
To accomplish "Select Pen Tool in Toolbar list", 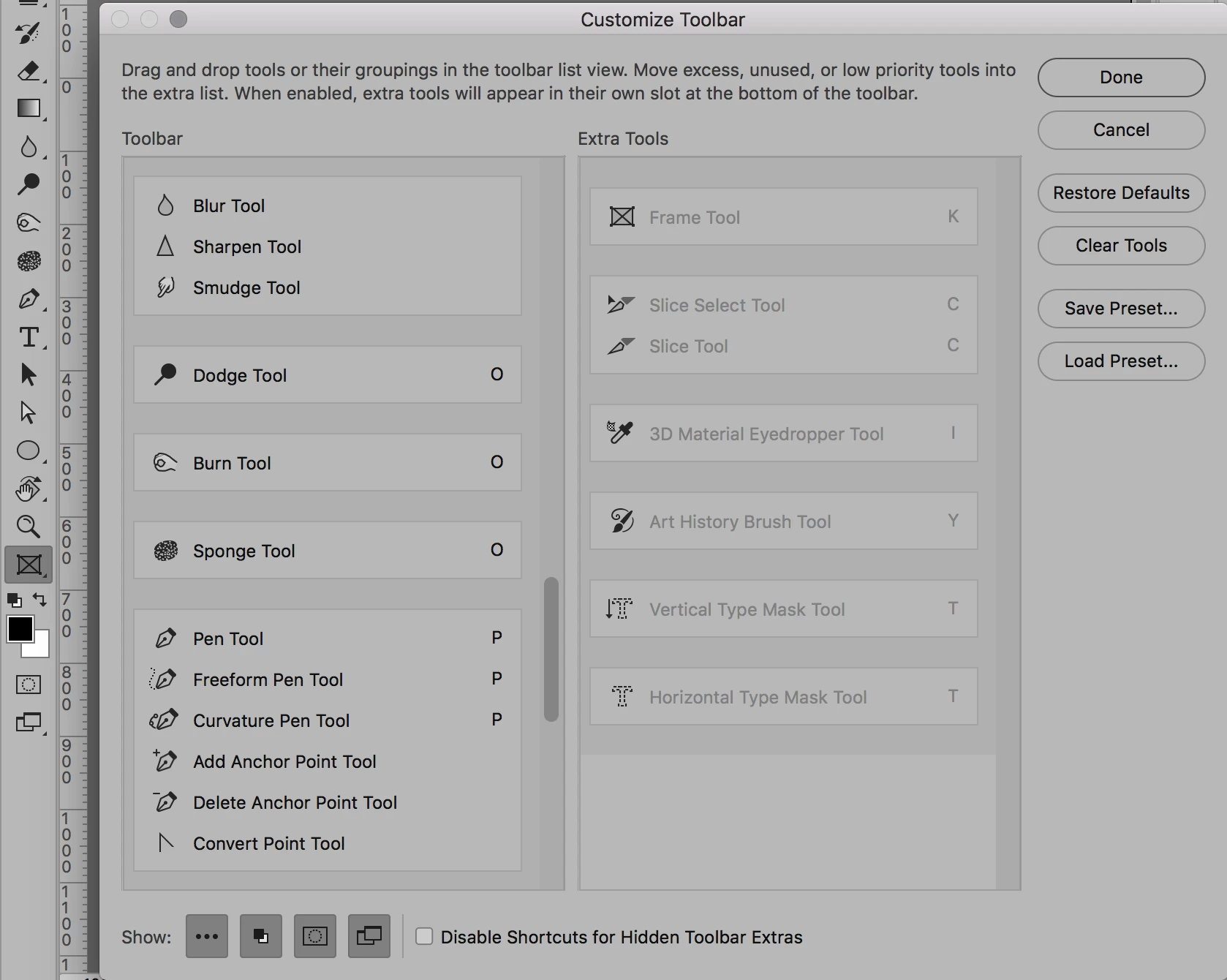I will tap(328, 639).
